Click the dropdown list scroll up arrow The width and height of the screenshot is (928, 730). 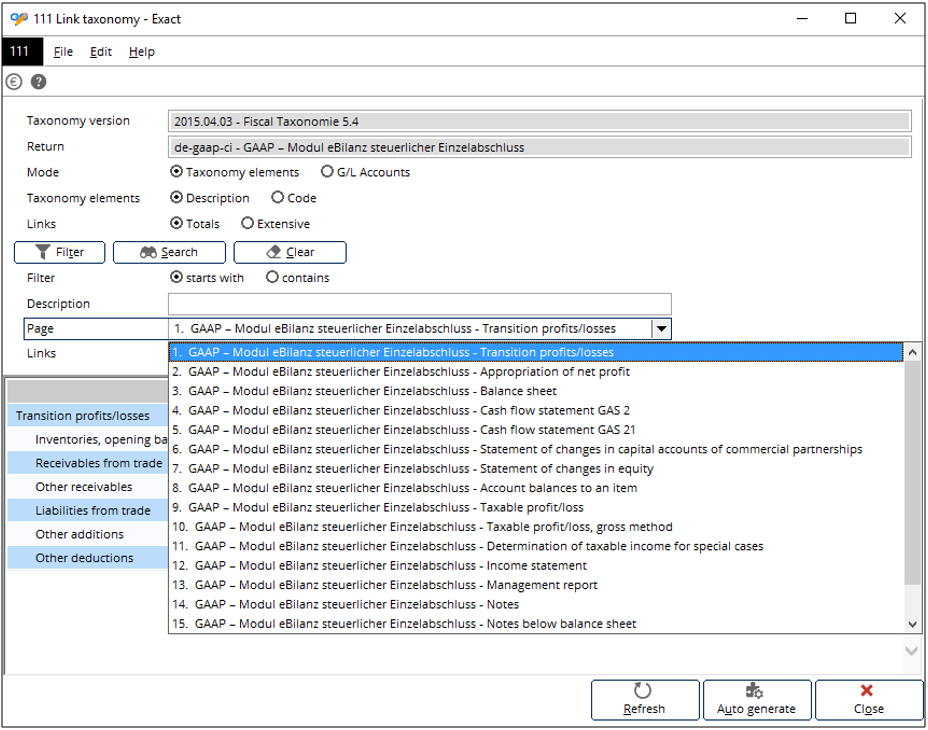pos(913,352)
